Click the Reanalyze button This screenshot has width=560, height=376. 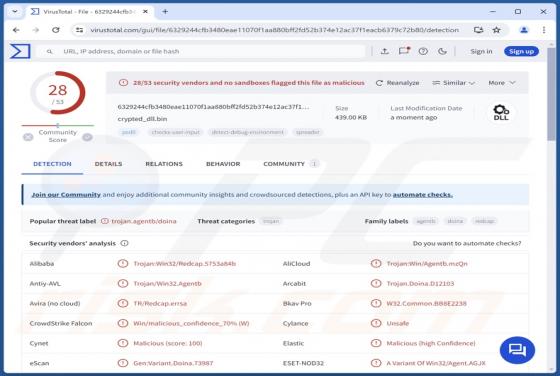pyautogui.click(x=398, y=83)
